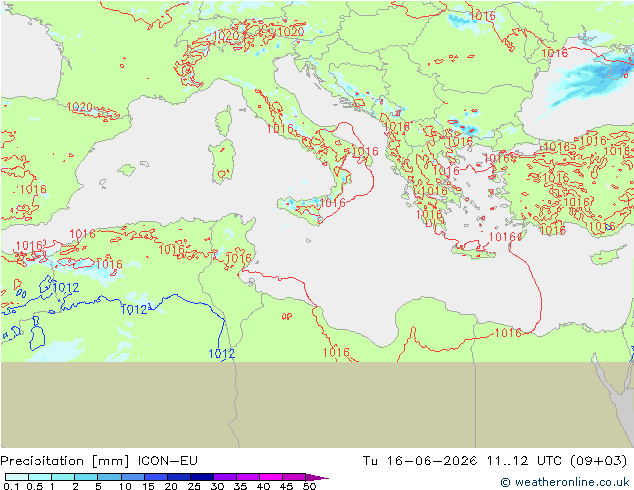Screen dimensions: 634x490
Task: Click the '45' legend scale label
Action: (x=287, y=486)
